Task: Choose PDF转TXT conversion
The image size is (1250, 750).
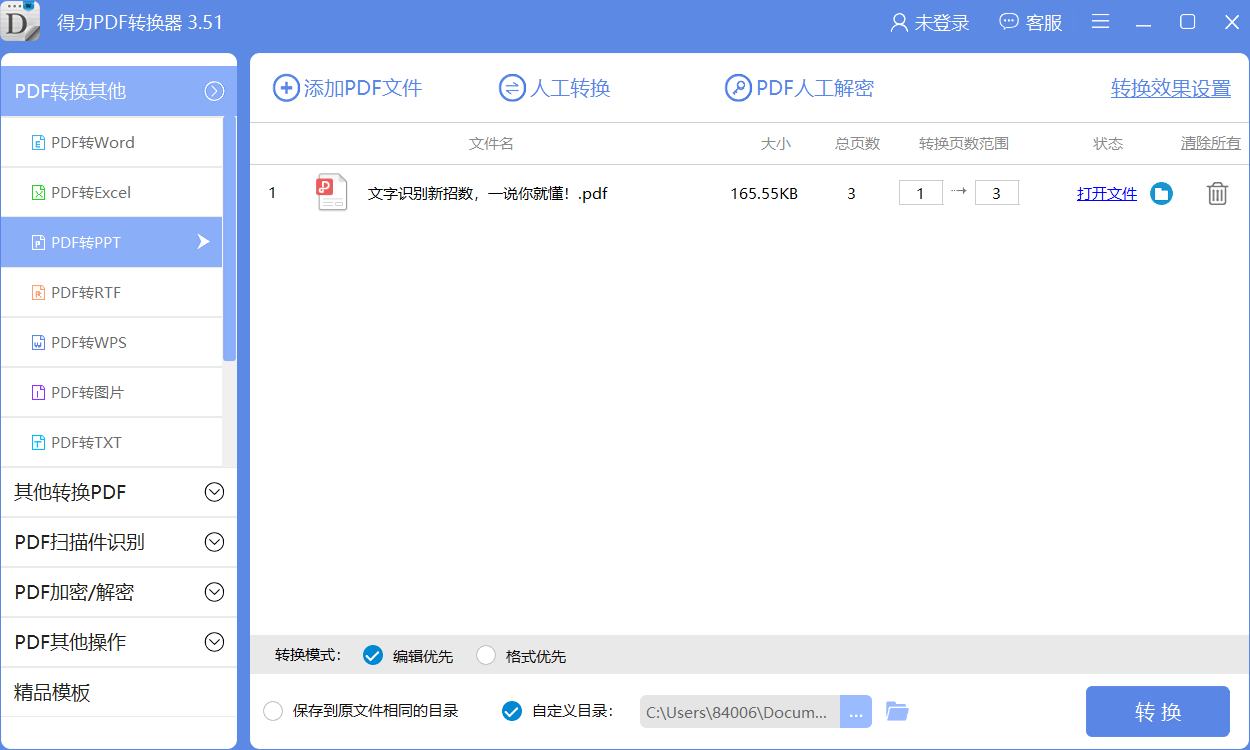Action: coord(111,442)
